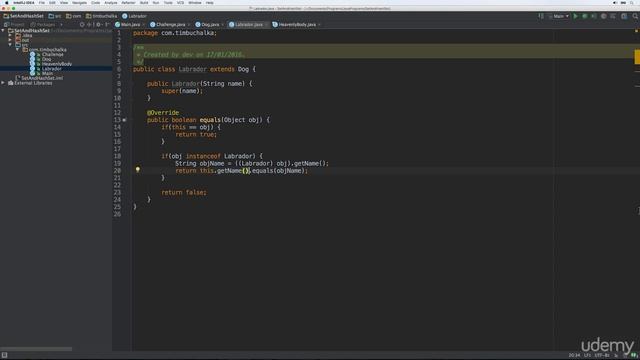Open the Code menu
Screen dimensions: 640x360
[x=96, y=2]
